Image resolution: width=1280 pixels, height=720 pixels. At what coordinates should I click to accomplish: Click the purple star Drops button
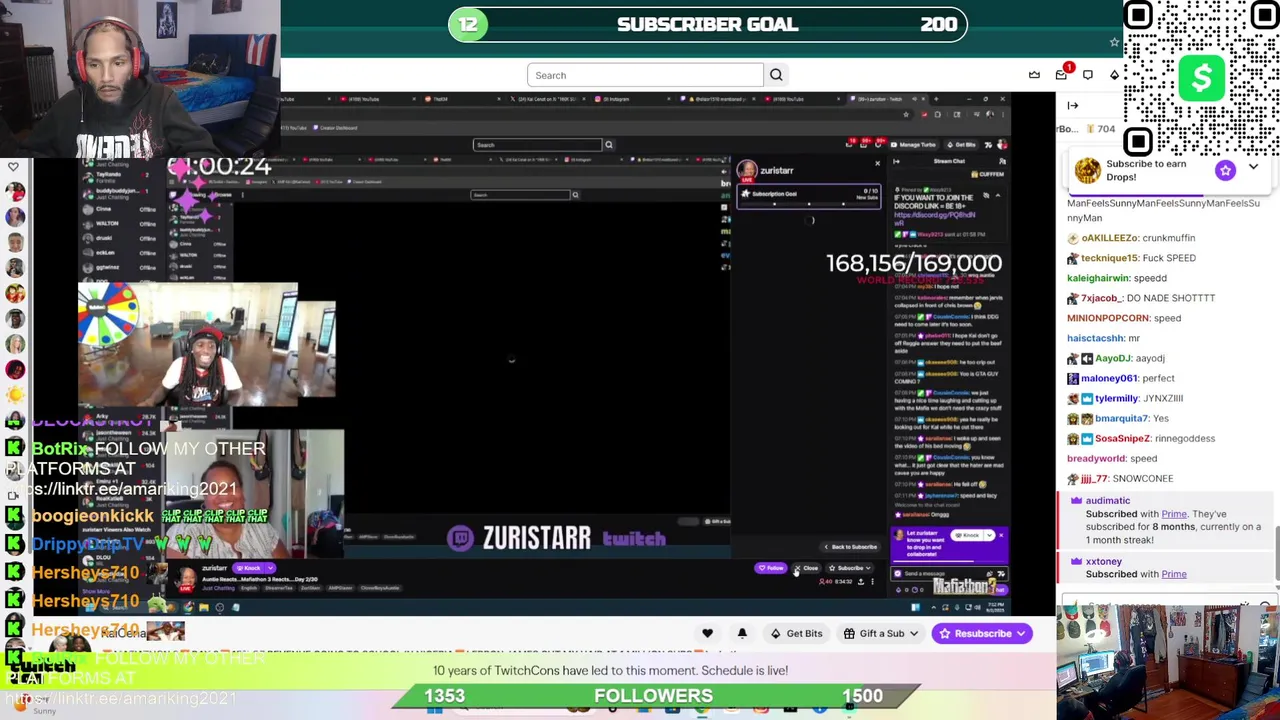[1225, 170]
